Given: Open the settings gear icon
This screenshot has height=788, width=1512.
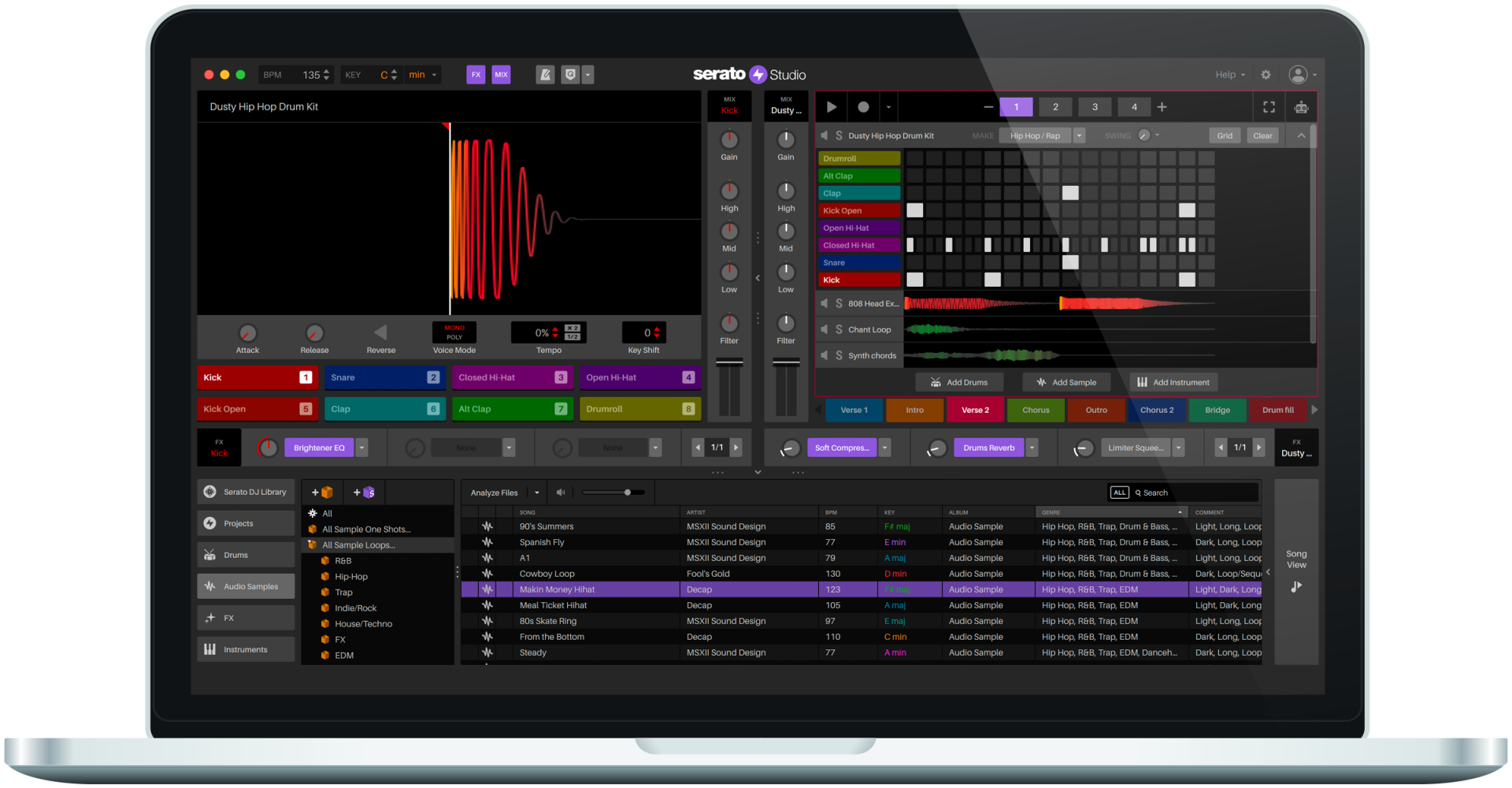Looking at the screenshot, I should 1266,75.
